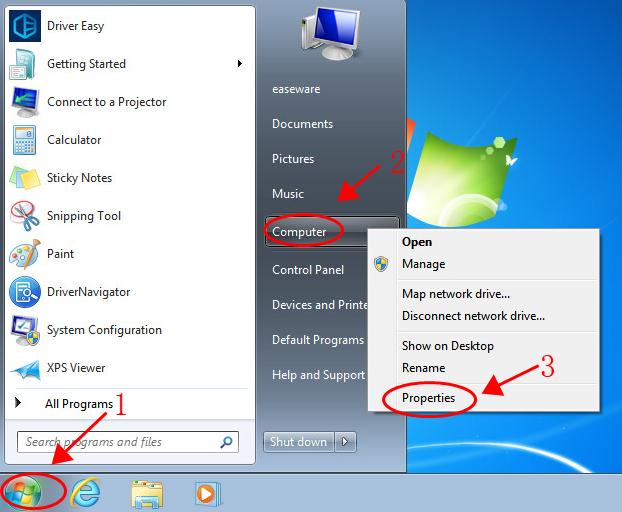Open Windows Media Player from taskbar

tap(208, 494)
